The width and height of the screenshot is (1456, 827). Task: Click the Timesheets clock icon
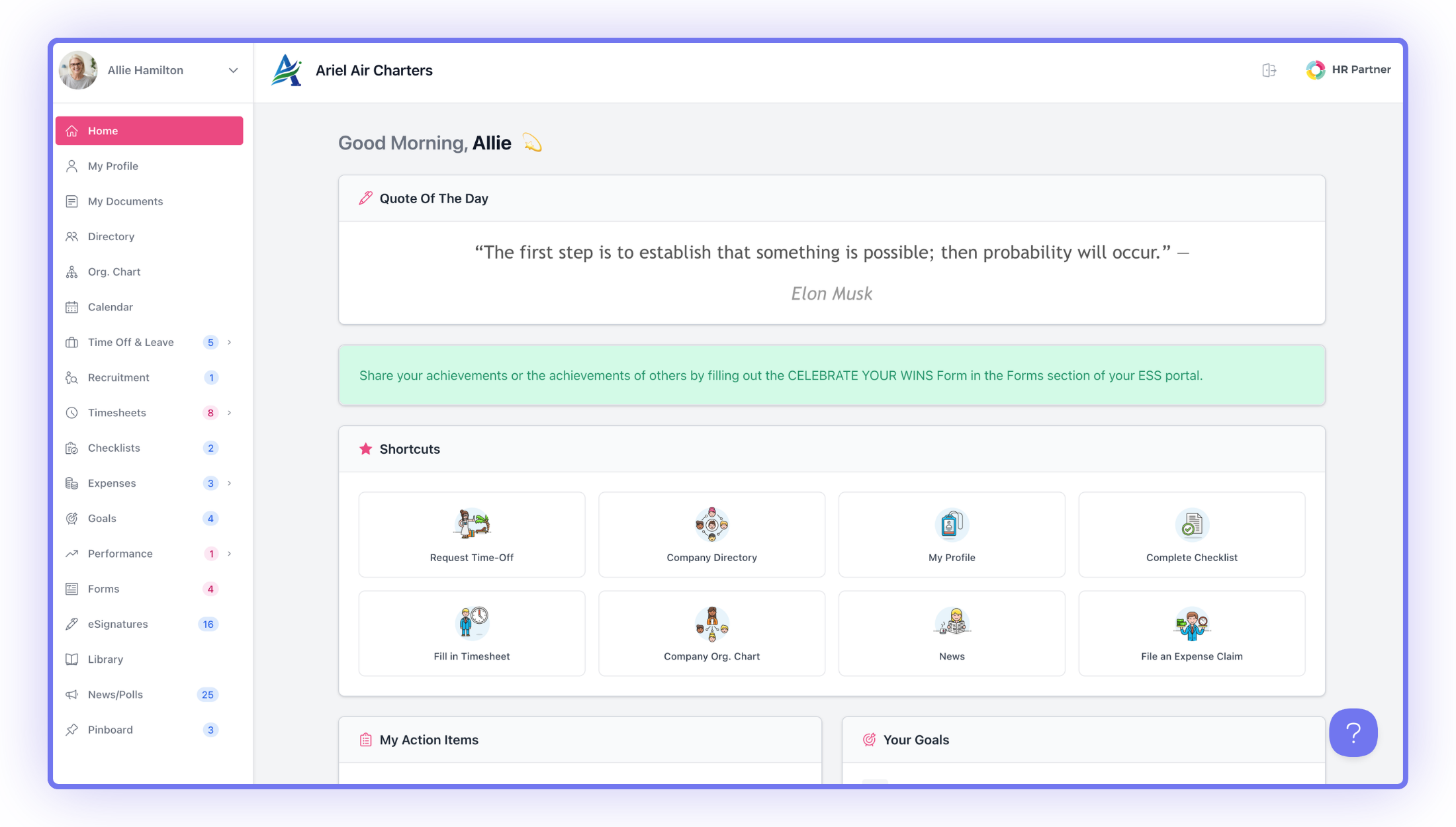point(71,413)
